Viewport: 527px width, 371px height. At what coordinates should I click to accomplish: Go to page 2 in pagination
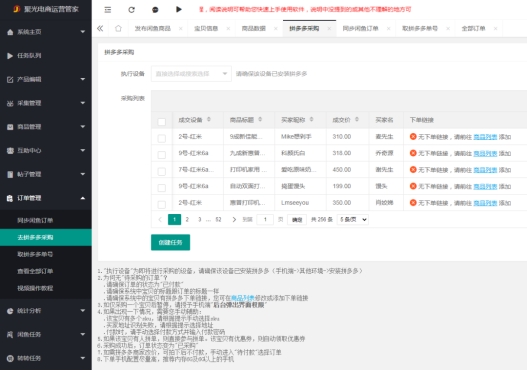coord(187,220)
